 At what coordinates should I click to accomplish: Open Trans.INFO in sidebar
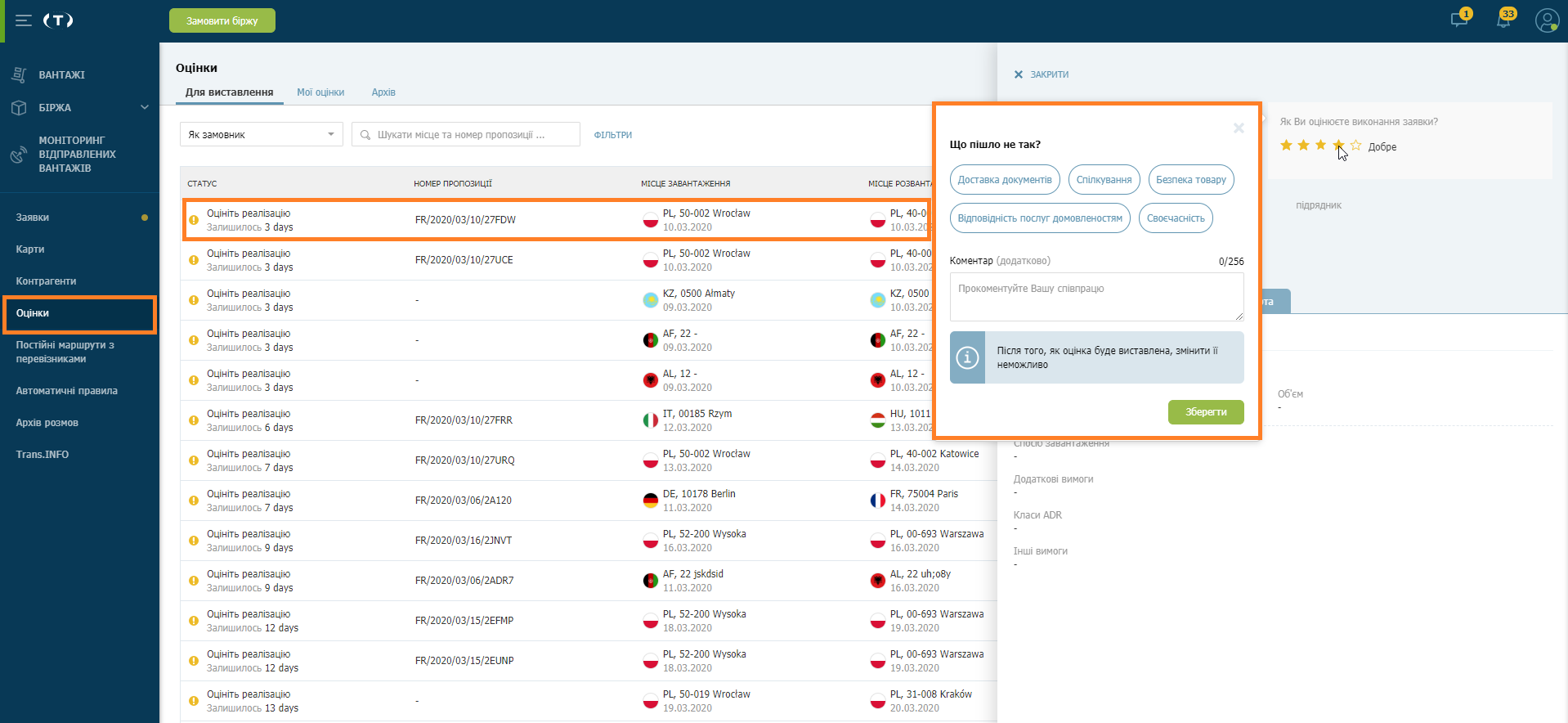point(43,455)
